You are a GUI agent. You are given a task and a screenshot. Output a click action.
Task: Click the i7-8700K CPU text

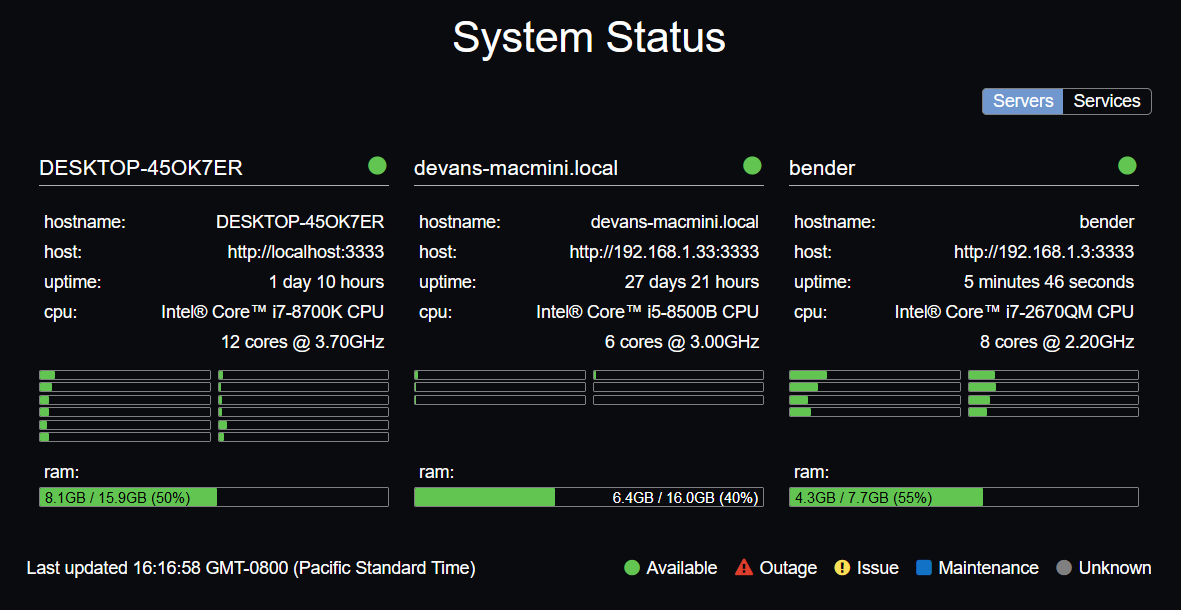click(273, 312)
